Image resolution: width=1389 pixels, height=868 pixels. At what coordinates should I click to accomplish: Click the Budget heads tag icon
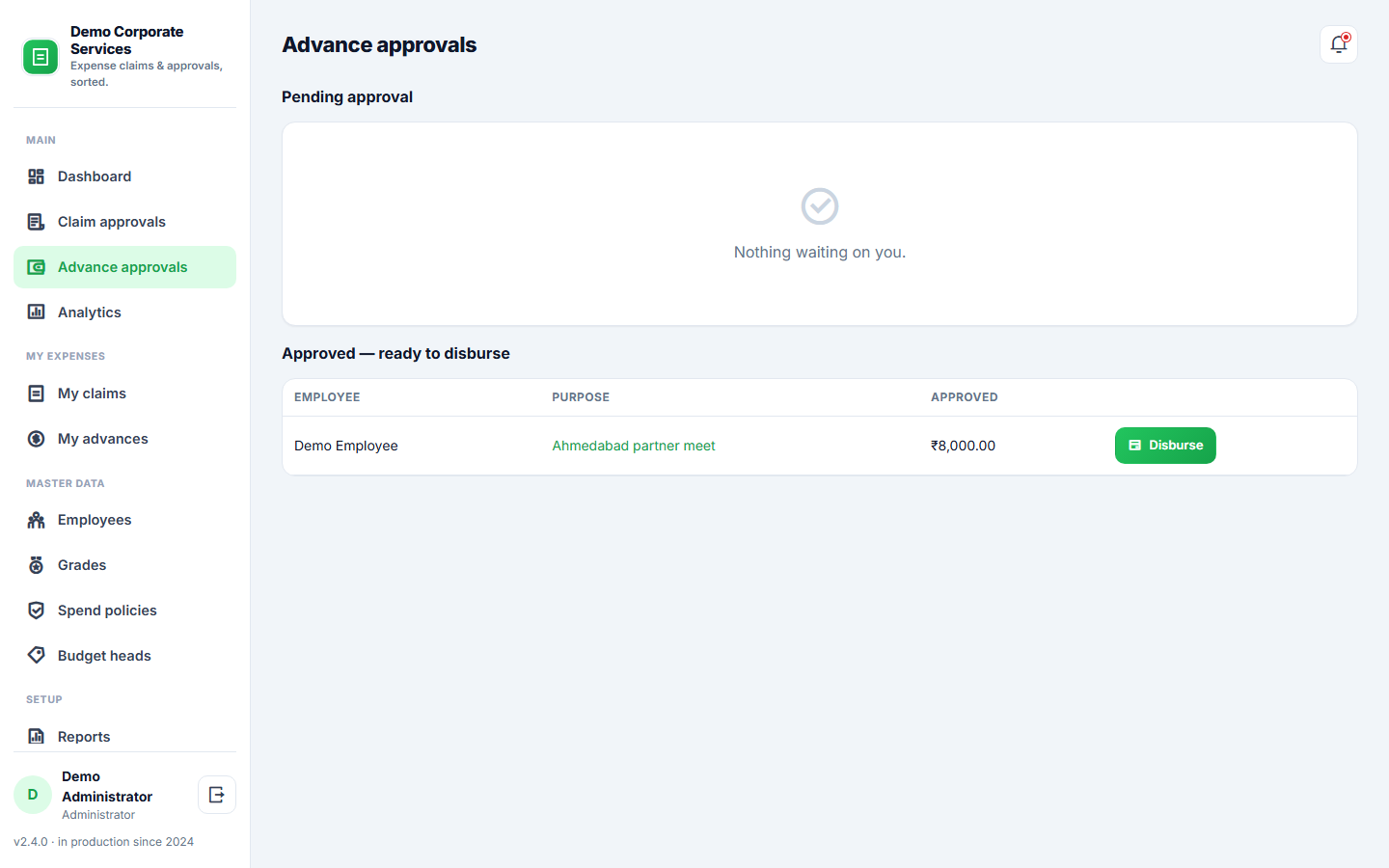(36, 656)
